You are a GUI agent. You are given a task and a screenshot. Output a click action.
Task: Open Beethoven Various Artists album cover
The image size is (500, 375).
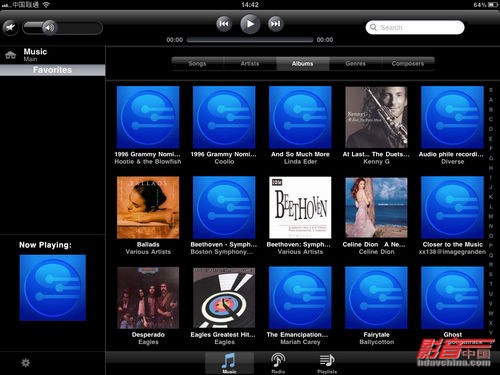300,207
